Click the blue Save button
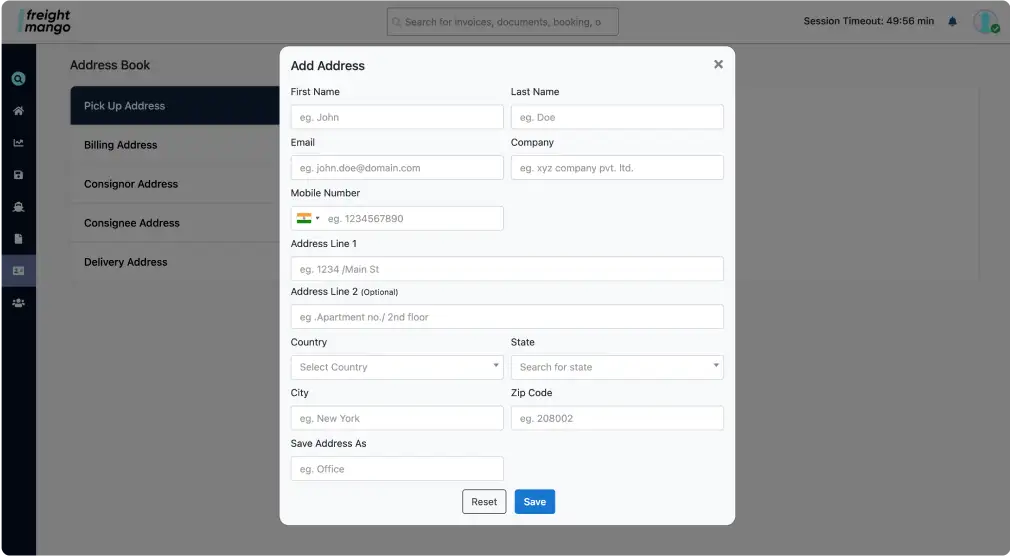 tap(534, 502)
